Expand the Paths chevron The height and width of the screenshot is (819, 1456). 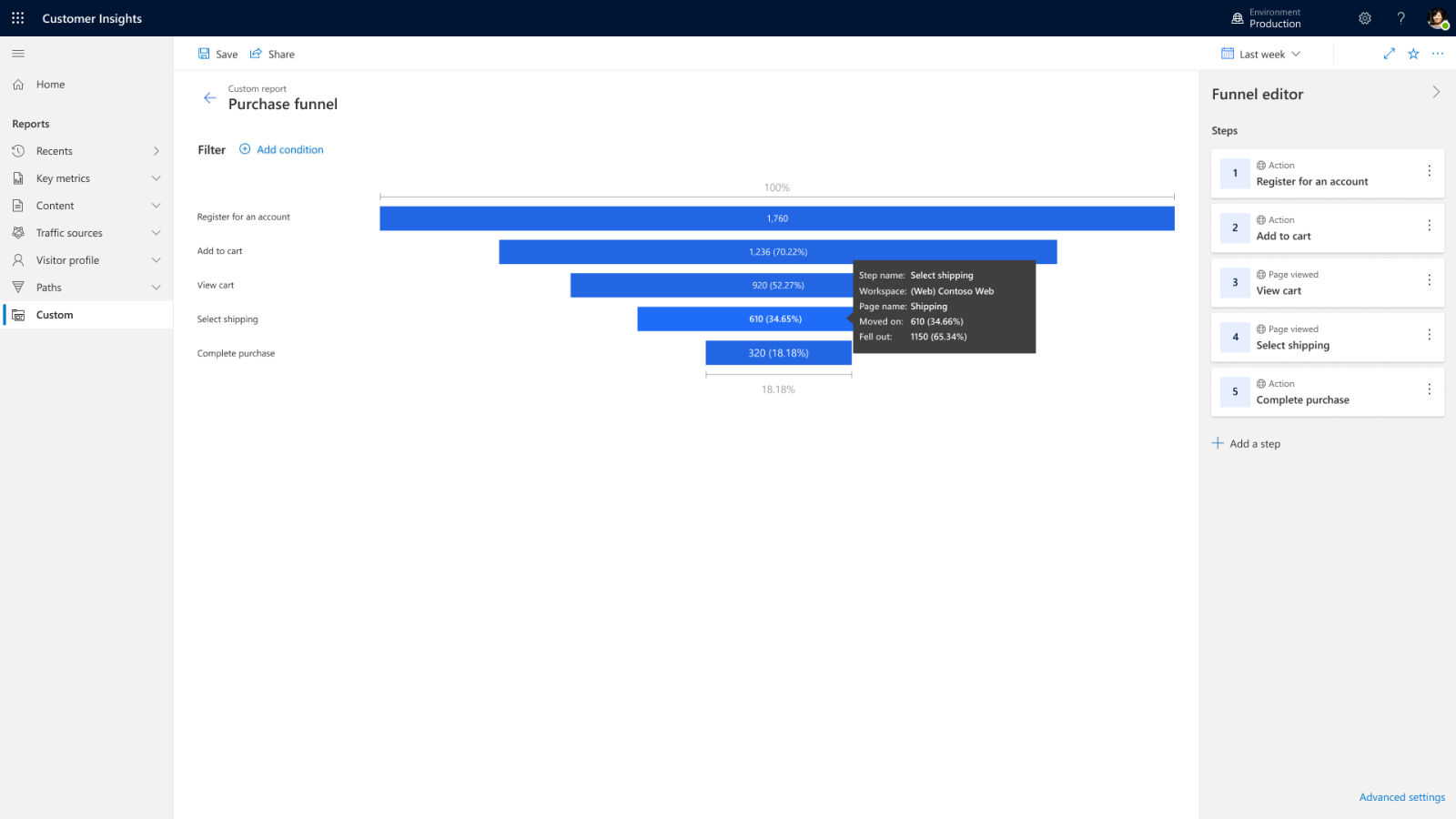coord(156,288)
